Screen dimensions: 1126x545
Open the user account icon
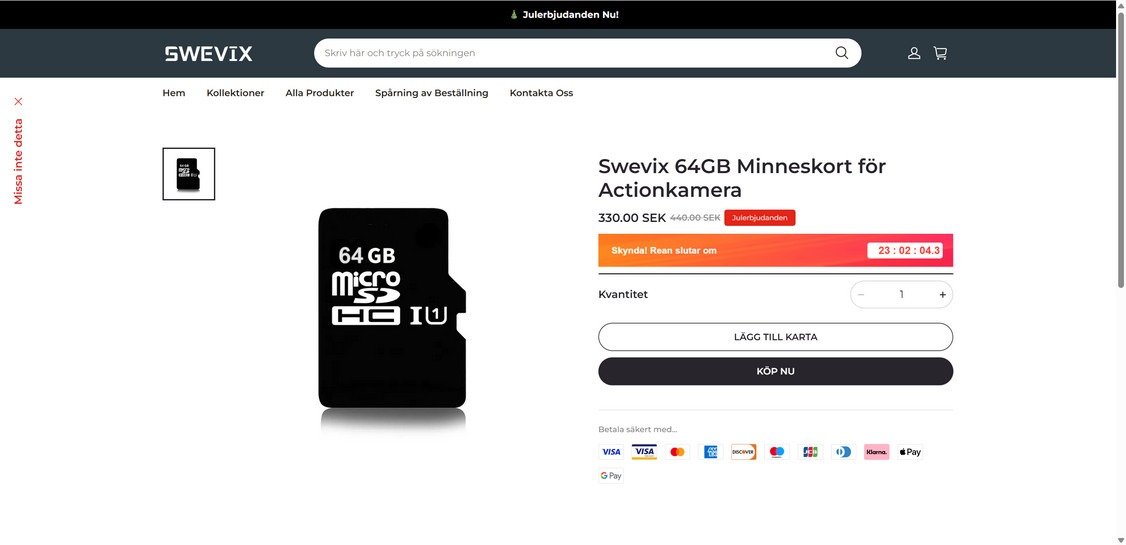(914, 53)
